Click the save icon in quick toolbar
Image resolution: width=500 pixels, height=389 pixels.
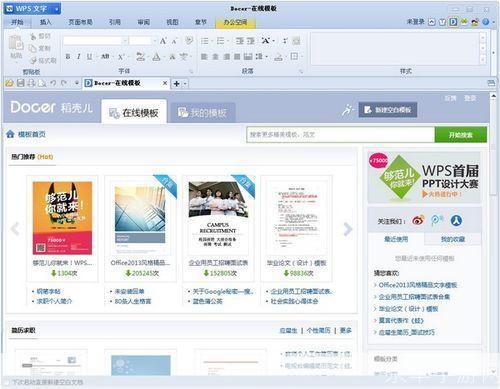21,83
